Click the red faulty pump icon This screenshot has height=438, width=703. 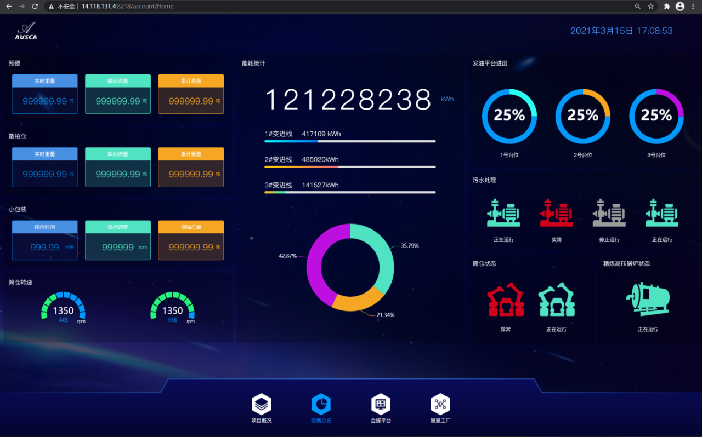click(556, 213)
